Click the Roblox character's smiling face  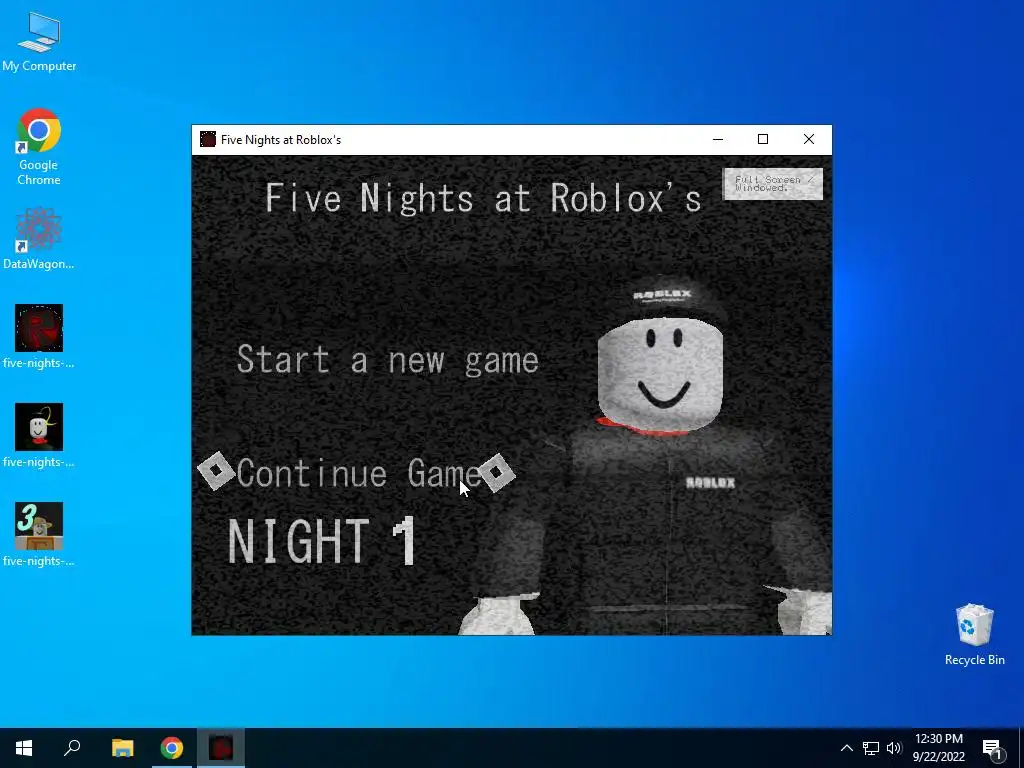tap(661, 374)
